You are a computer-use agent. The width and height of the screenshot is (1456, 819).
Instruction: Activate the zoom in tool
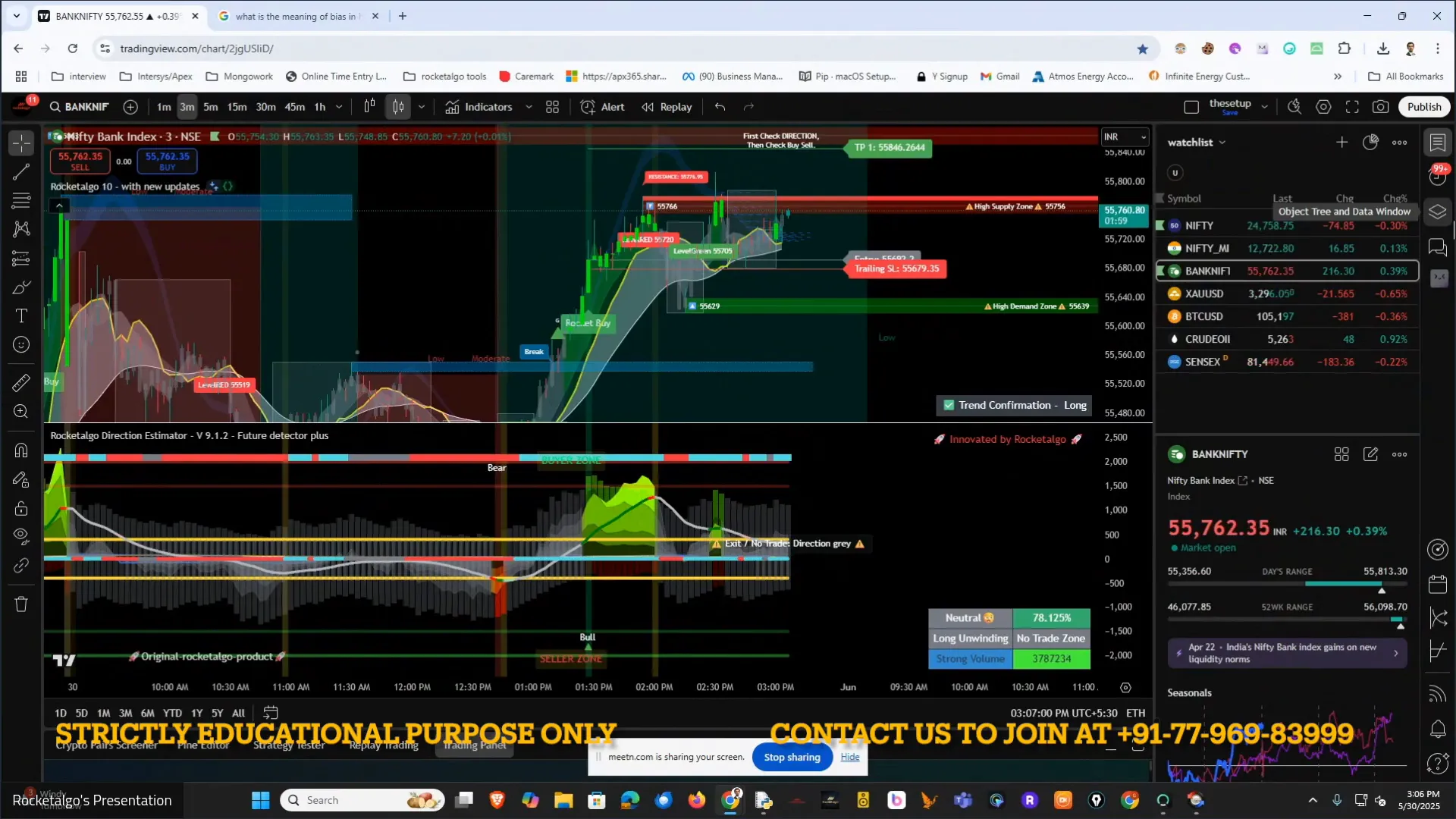(21, 412)
